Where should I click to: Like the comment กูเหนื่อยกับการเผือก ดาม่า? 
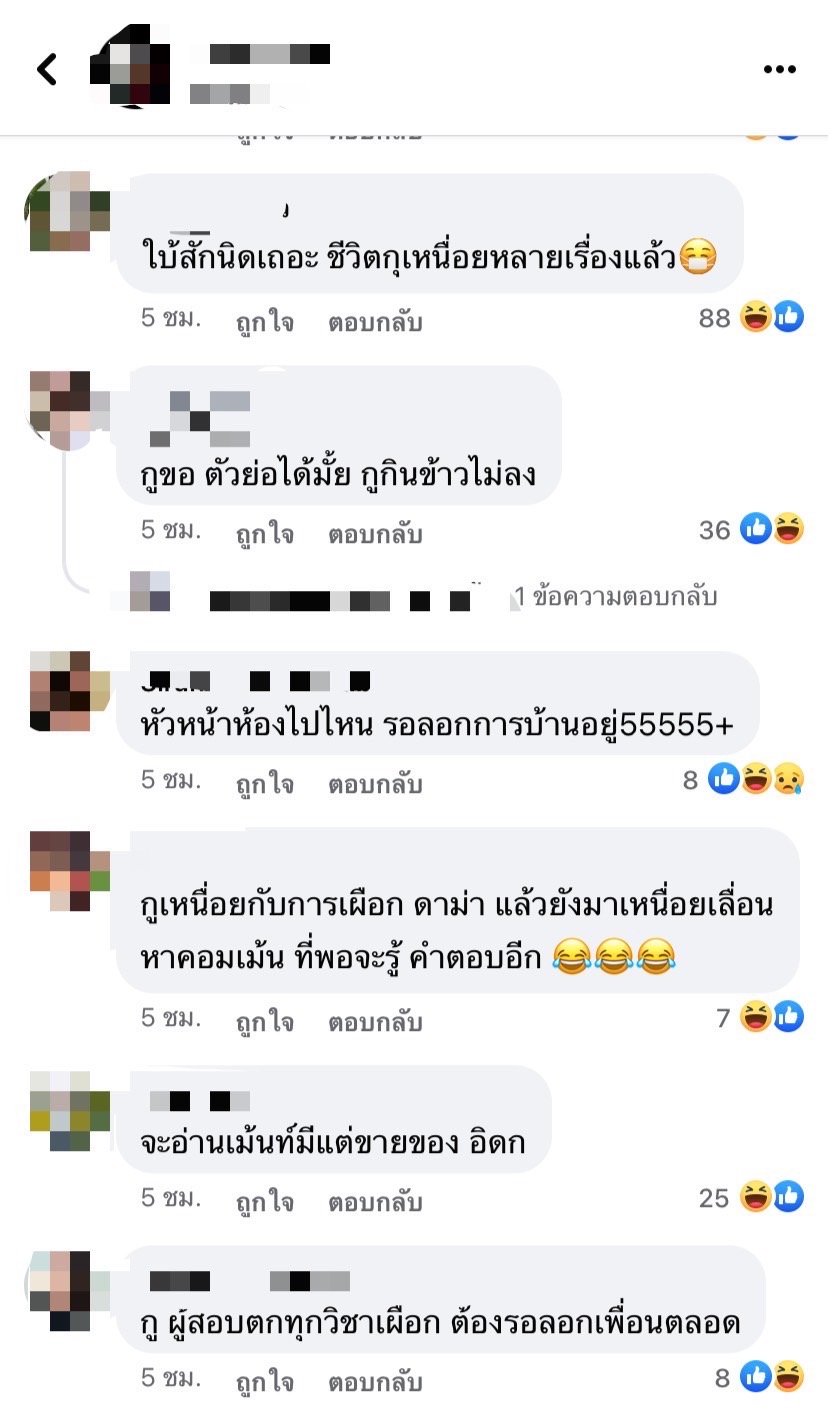[264, 1022]
